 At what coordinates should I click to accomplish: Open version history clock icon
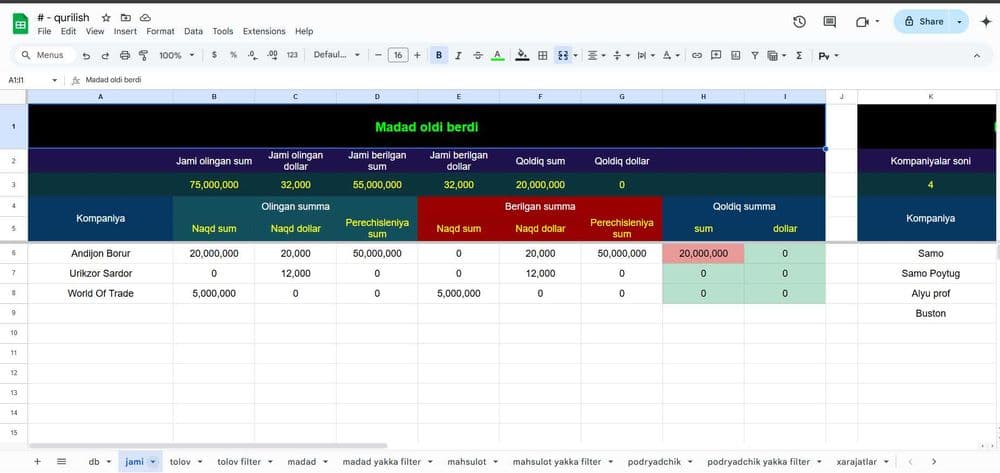[x=799, y=22]
